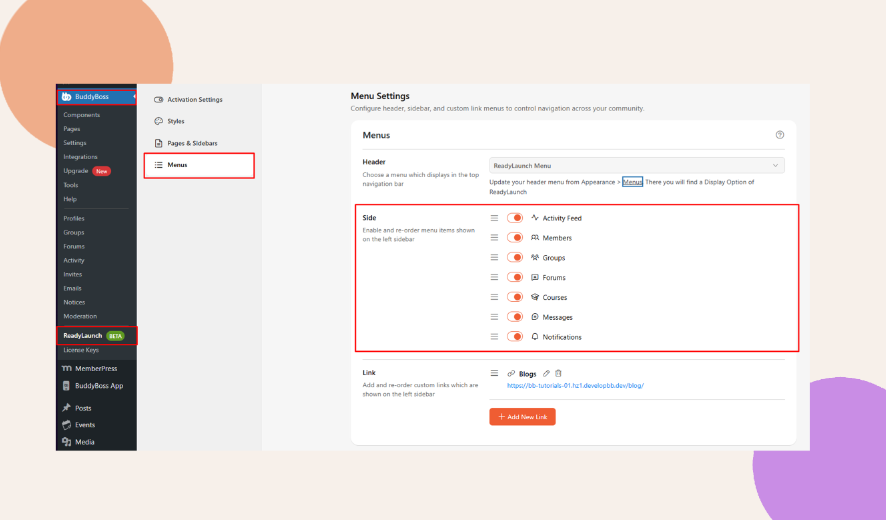Image resolution: width=886 pixels, height=520 pixels.
Task: Delete the Blogs link with trash icon
Action: (559, 373)
